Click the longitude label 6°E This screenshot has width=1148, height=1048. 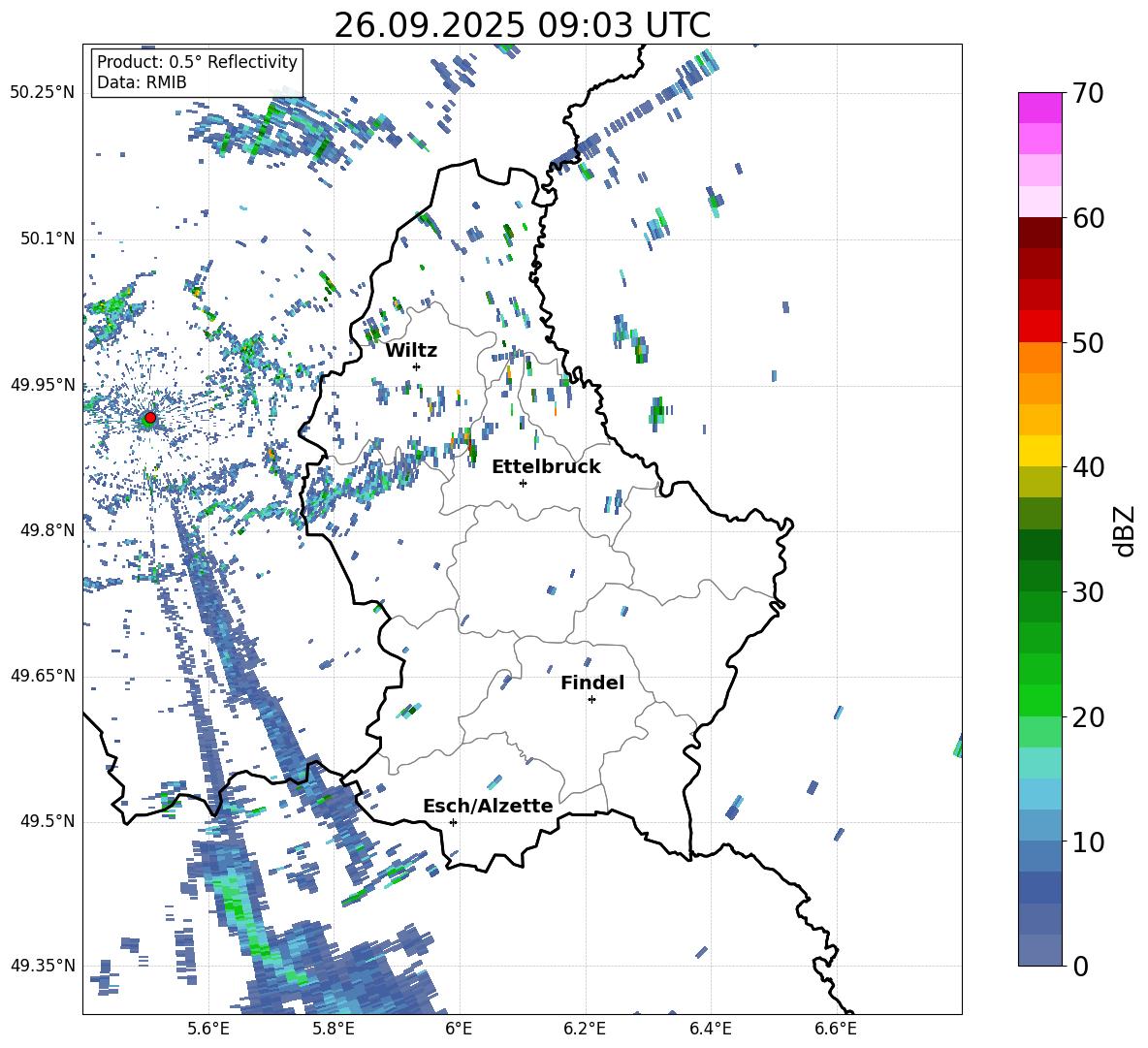[459, 1030]
